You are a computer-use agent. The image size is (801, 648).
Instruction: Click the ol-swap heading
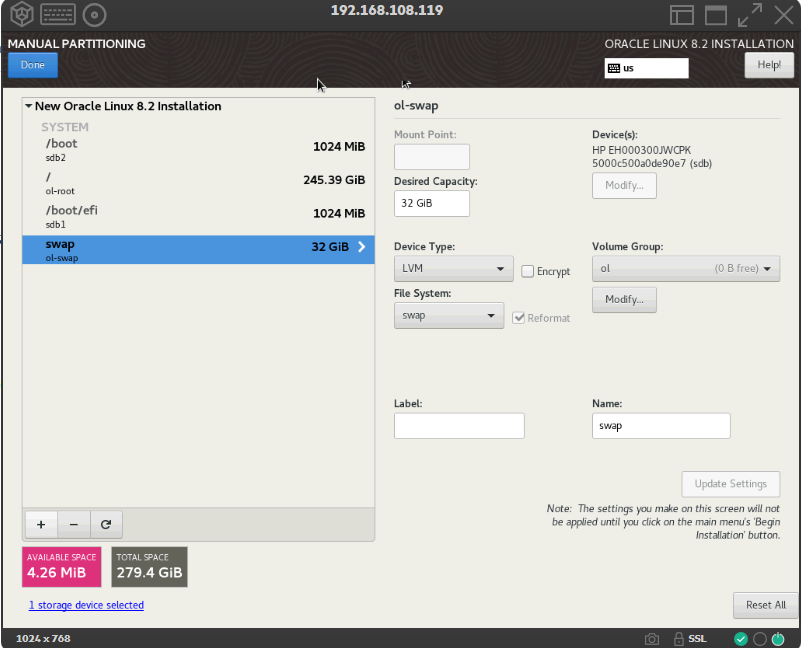coord(416,106)
